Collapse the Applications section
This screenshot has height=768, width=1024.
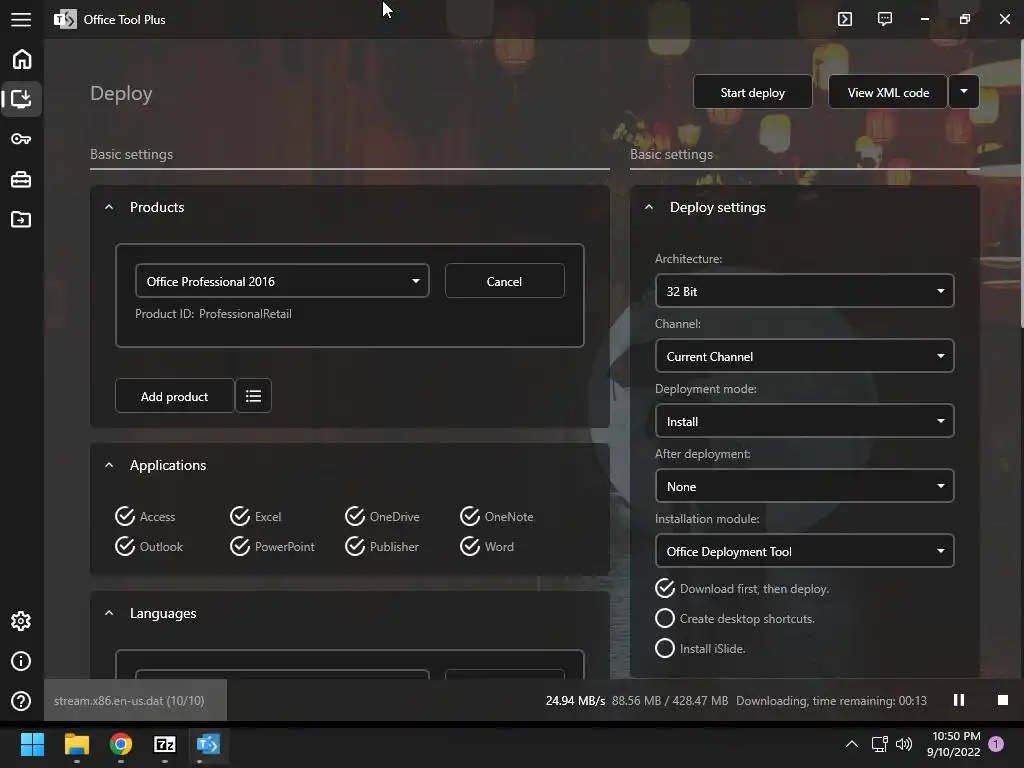pos(109,465)
